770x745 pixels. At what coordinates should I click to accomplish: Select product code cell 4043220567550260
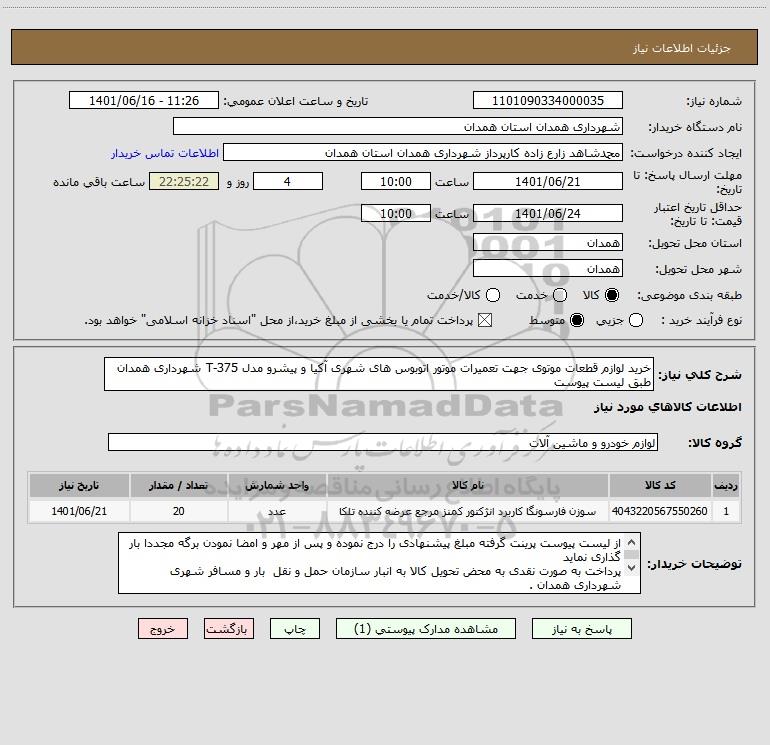660,511
